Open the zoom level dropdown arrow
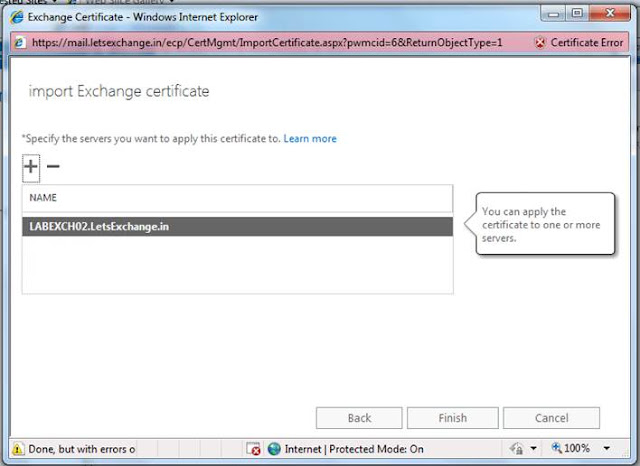The image size is (640, 466). [607, 448]
